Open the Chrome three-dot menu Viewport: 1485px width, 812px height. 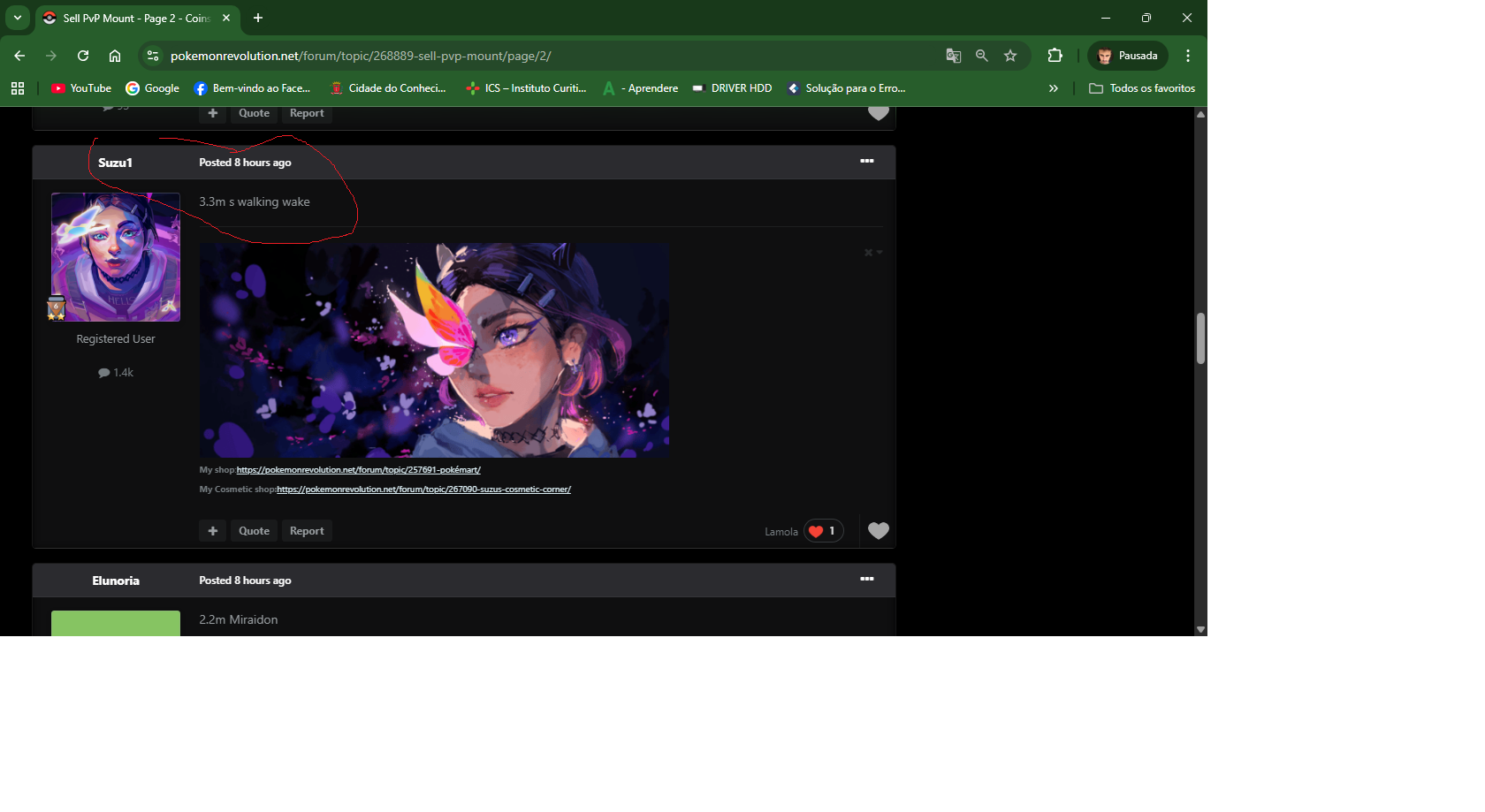(1188, 56)
